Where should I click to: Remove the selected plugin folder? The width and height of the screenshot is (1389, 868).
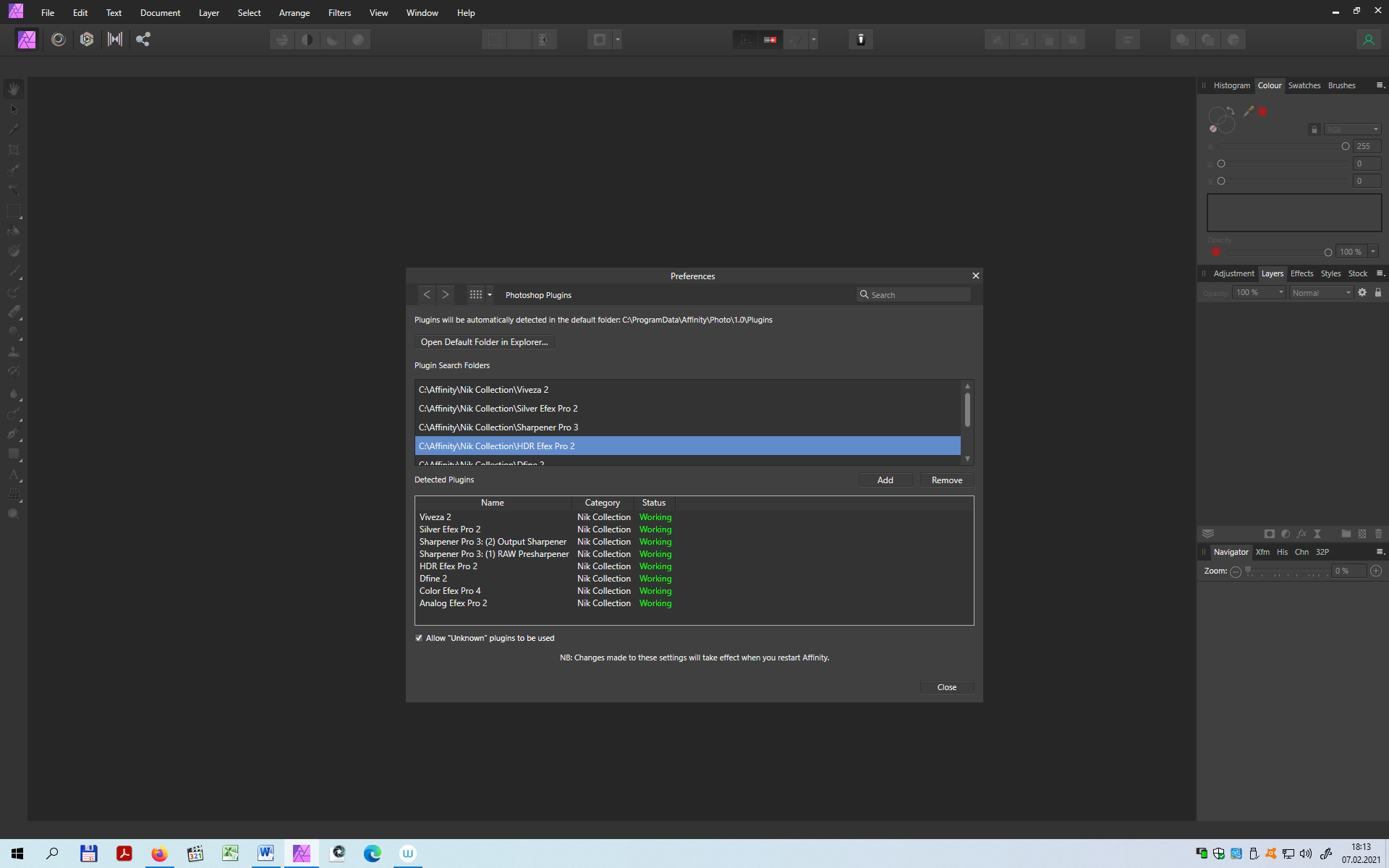click(946, 480)
